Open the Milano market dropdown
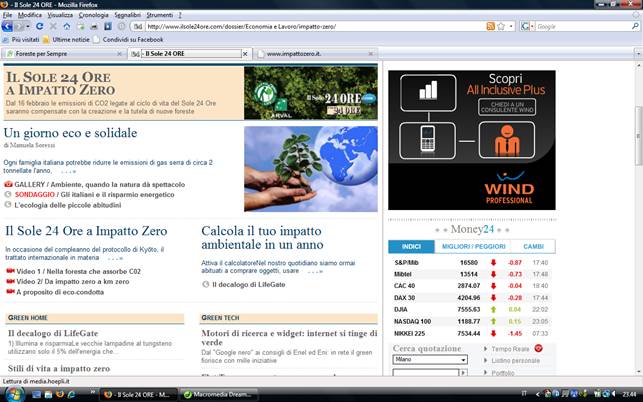The image size is (643, 402). (x=430, y=360)
